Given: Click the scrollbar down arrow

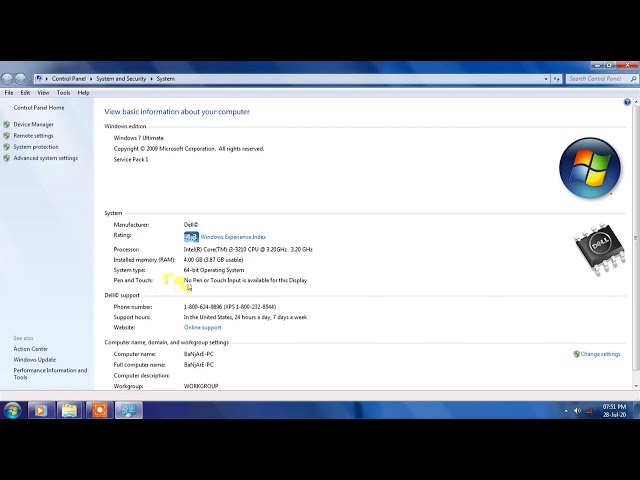Looking at the screenshot, I should (x=636, y=386).
